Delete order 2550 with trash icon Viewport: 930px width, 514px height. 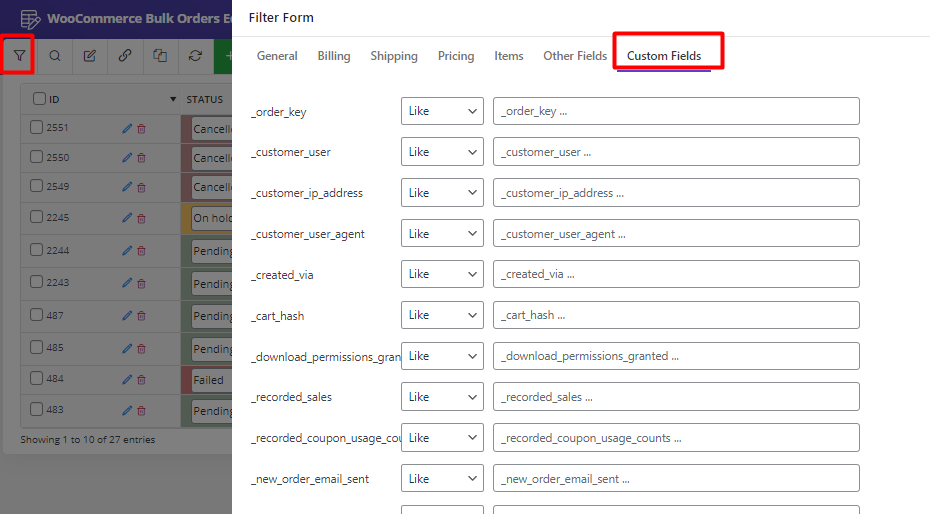coord(141,158)
